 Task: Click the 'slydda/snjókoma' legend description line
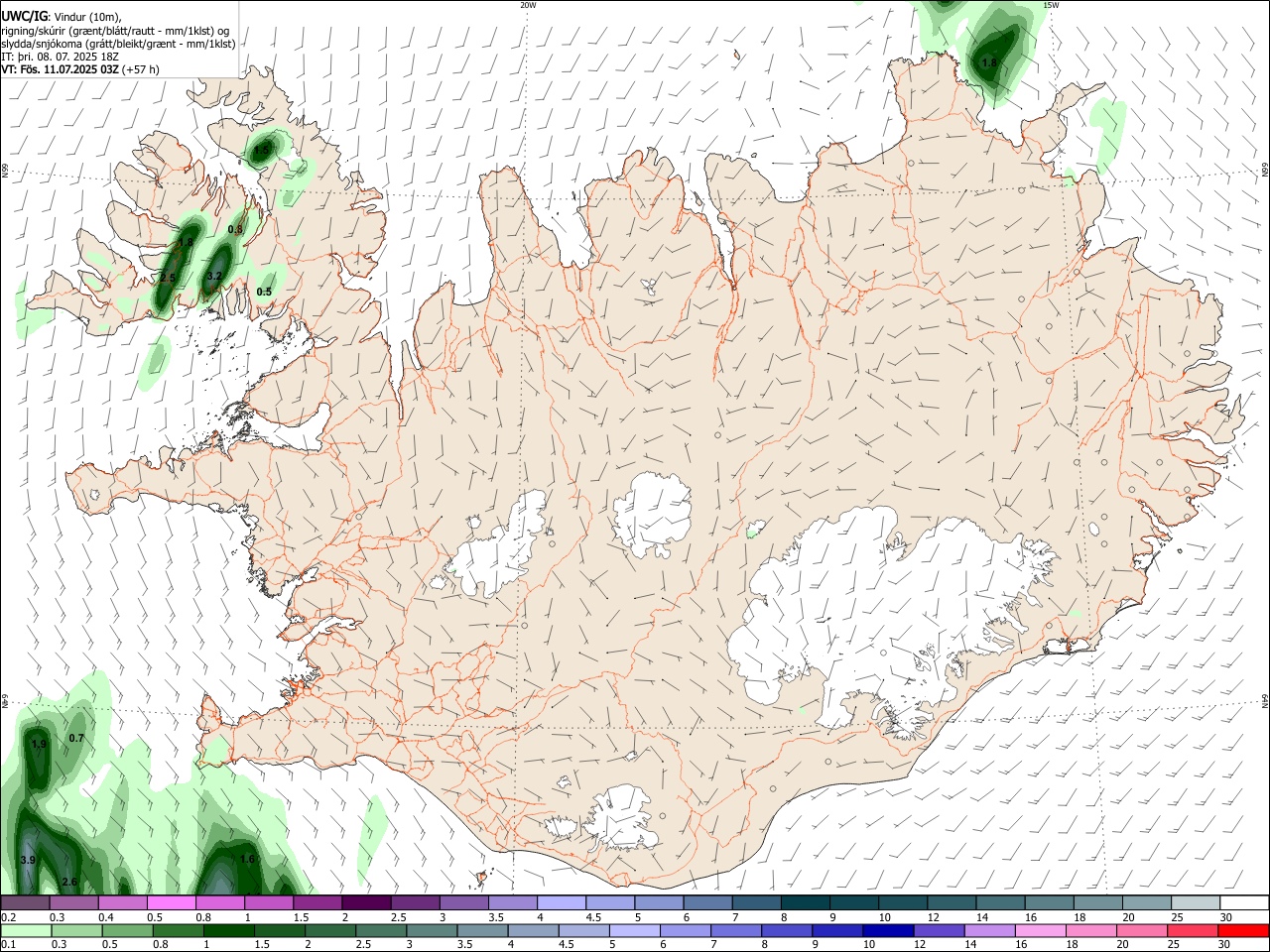point(118,44)
